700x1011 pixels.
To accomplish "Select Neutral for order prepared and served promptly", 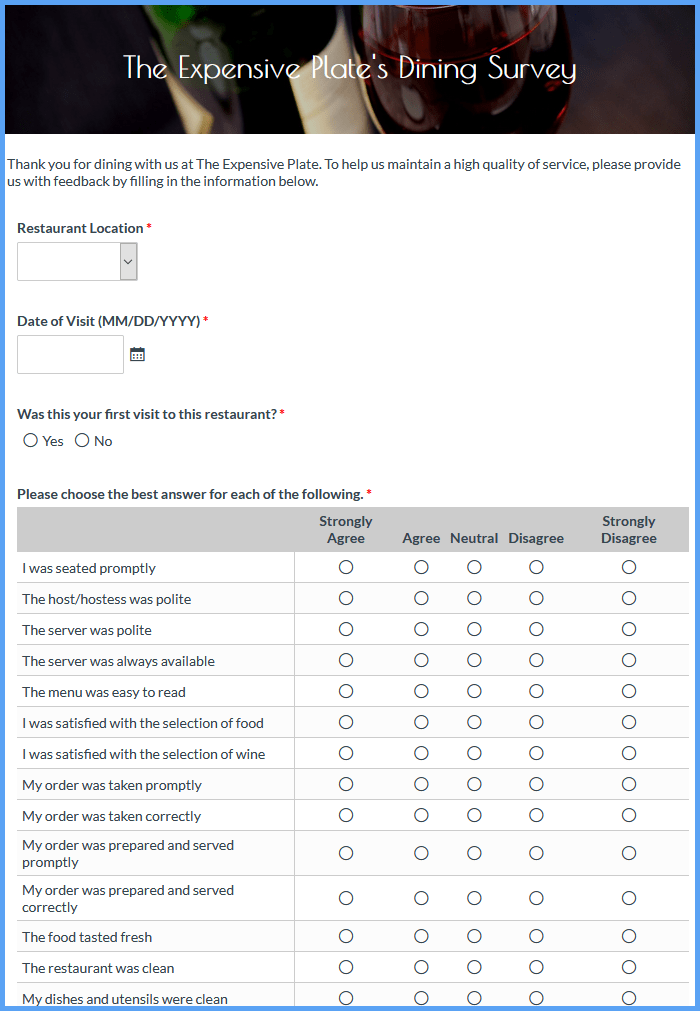I will pyautogui.click(x=473, y=853).
